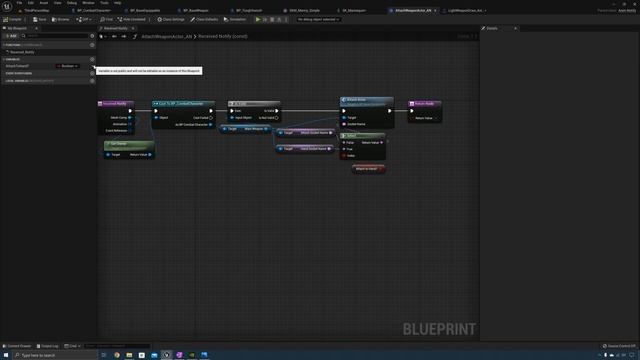640x360 pixels.
Task: Navigate back in graph history
Action: [114, 36]
